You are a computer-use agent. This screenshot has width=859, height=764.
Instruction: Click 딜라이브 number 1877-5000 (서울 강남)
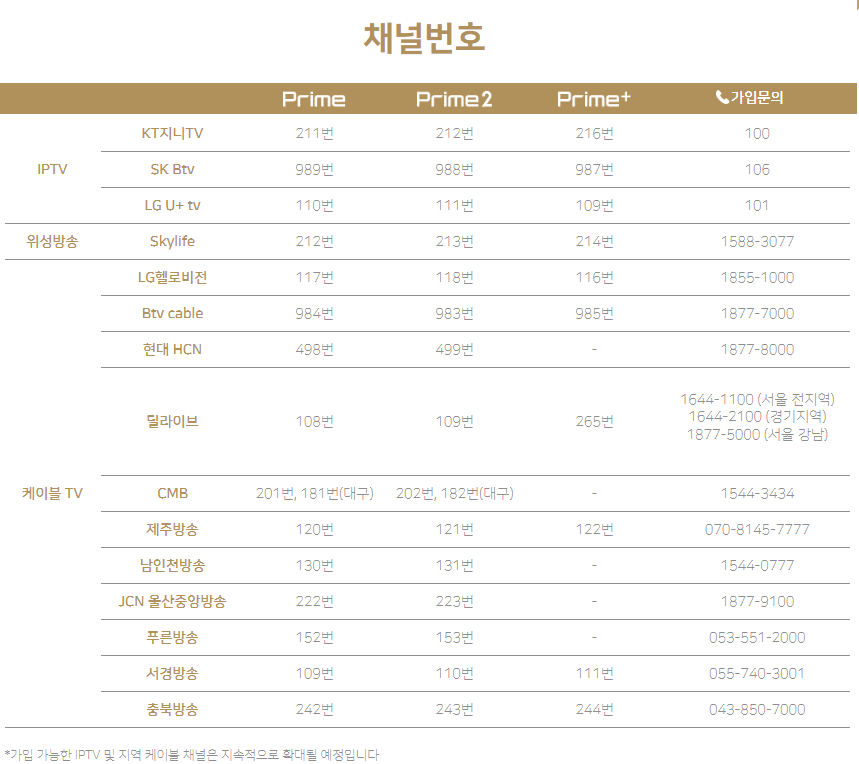pyautogui.click(x=757, y=435)
